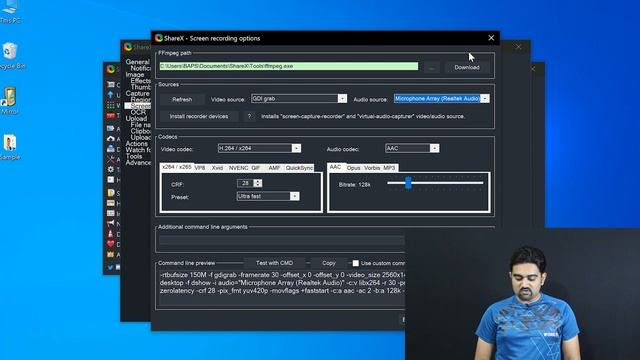Viewport: 640px width, 360px height.
Task: Click the Capture monitor icon in ShareX main window
Action: (111, 84)
